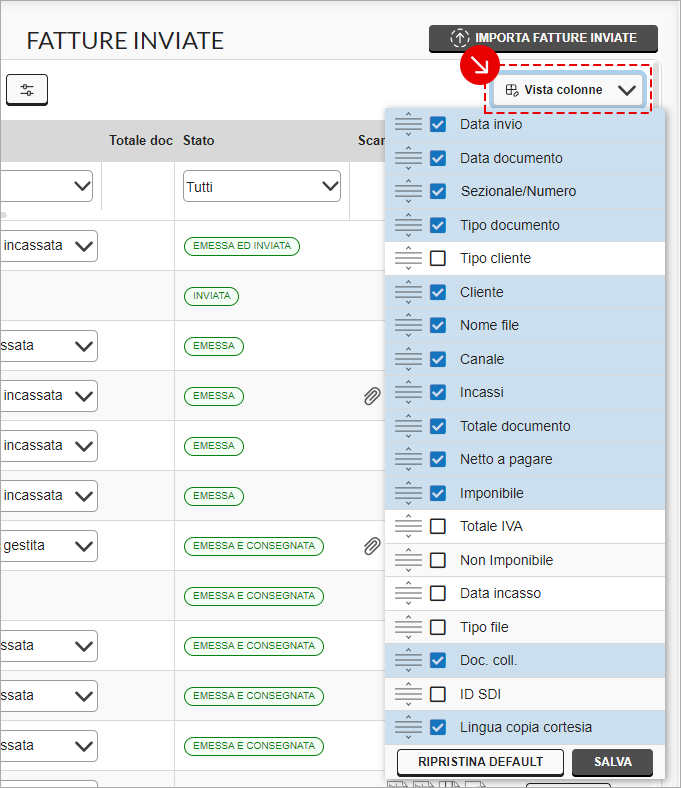This screenshot has width=681, height=788.
Task: Enable the Tipo cliente column checkbox
Action: pyautogui.click(x=438, y=258)
